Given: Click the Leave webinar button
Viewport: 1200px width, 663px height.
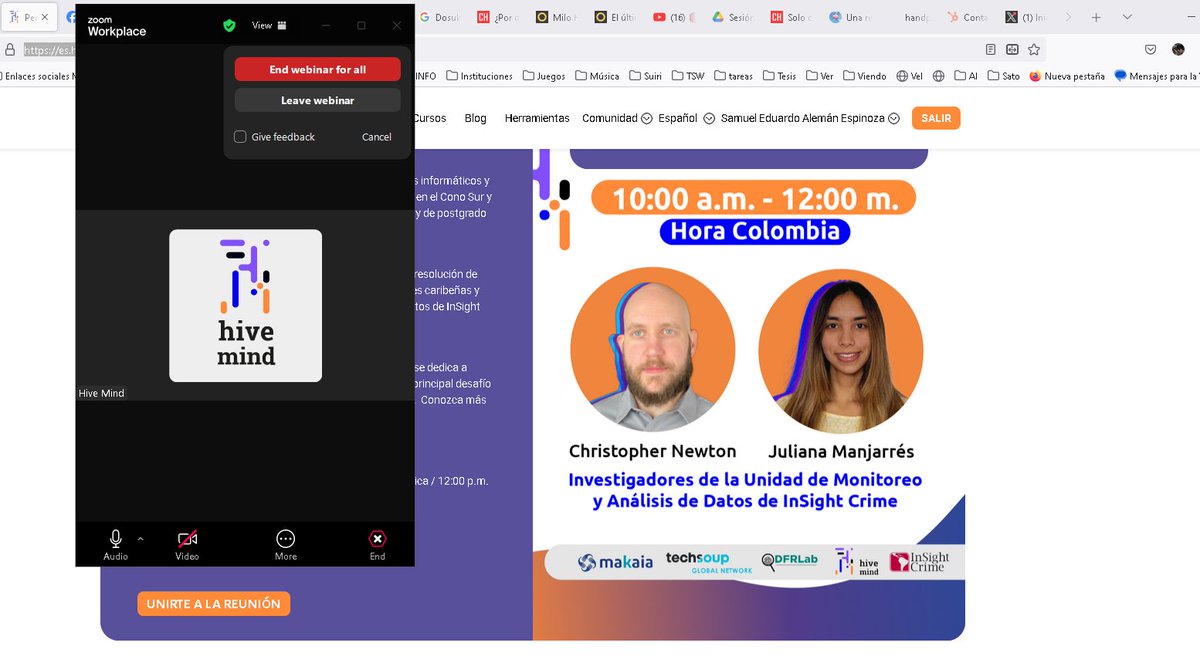Looking at the screenshot, I should [317, 100].
